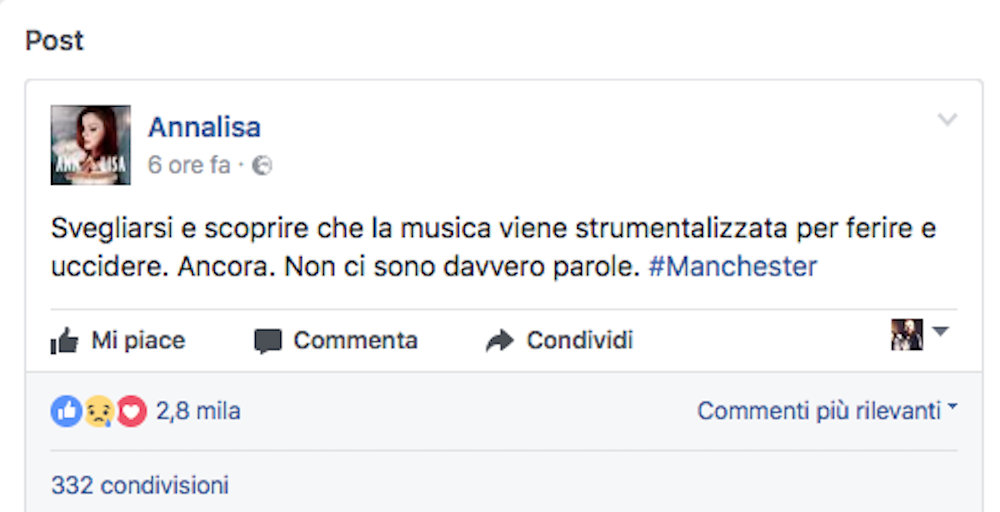Open the Annalisa page name link
Viewport: 1000px width, 512px height.
click(x=204, y=127)
